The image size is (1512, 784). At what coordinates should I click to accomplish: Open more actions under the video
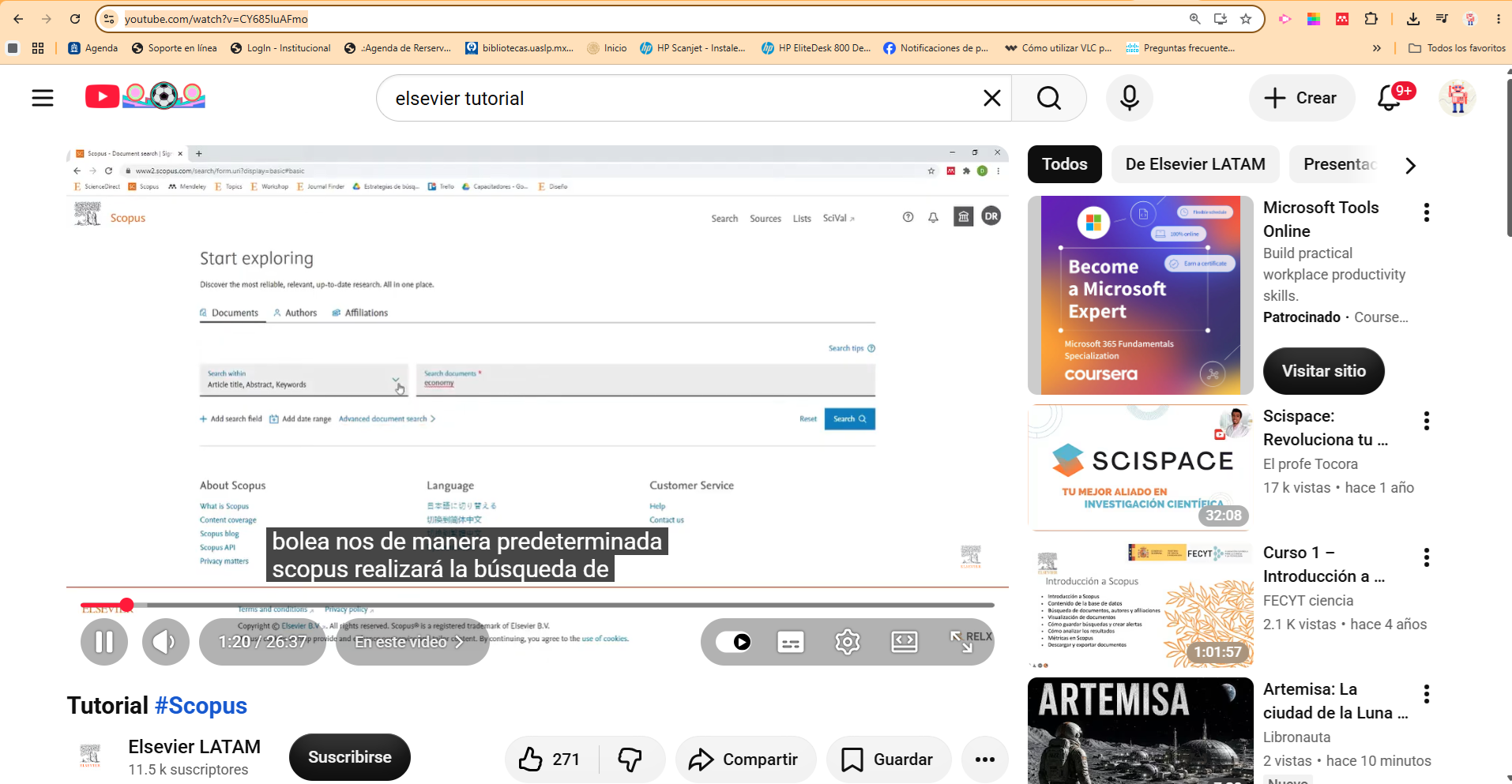pyautogui.click(x=985, y=760)
